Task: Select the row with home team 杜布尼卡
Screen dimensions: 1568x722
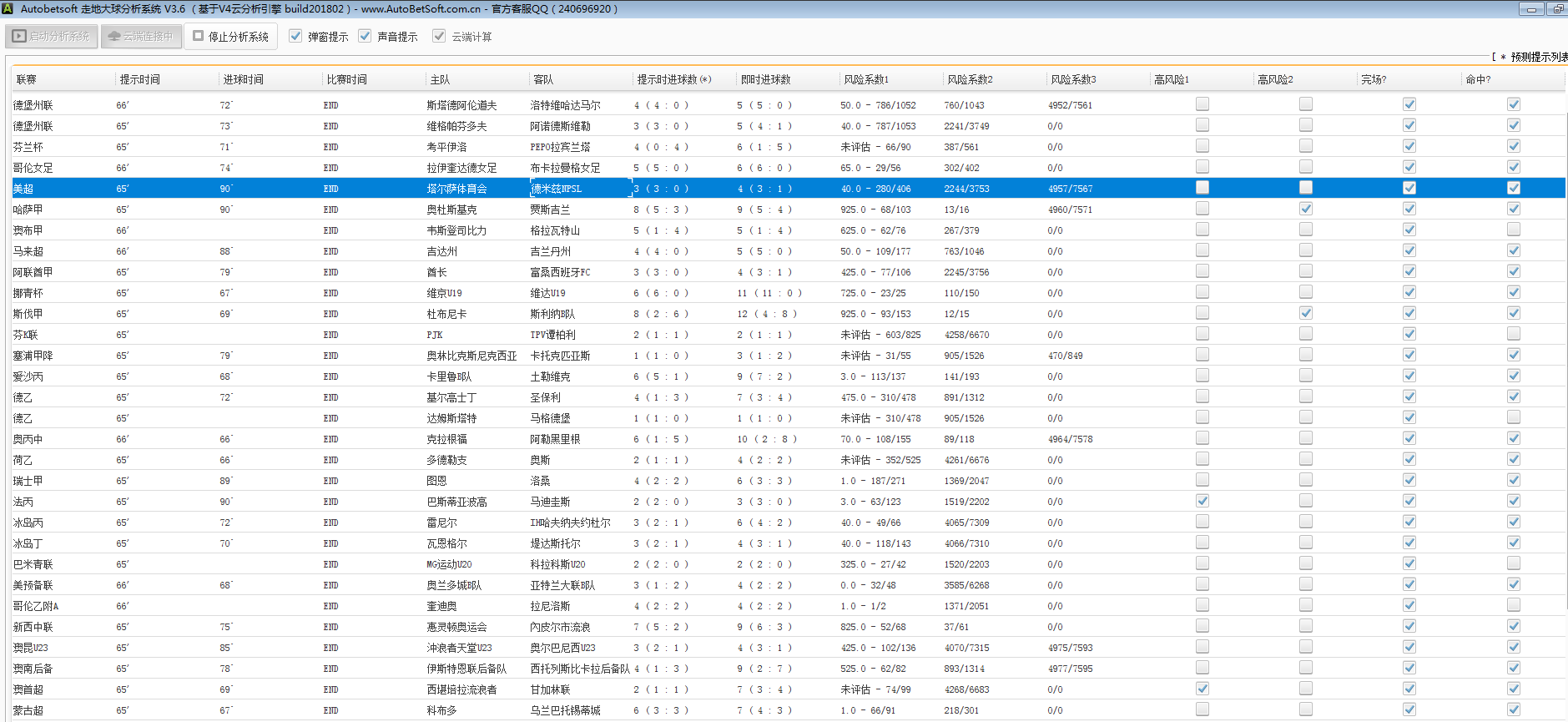Action: coord(446,314)
